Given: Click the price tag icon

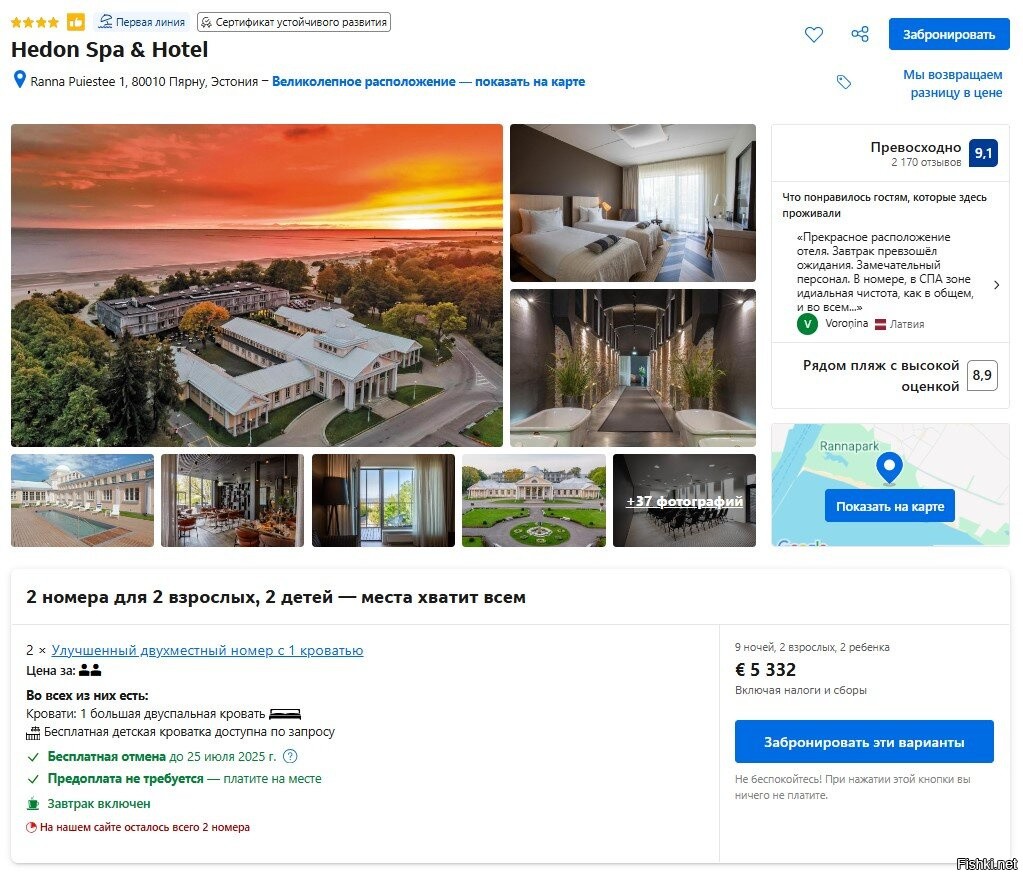Looking at the screenshot, I should (x=844, y=82).
